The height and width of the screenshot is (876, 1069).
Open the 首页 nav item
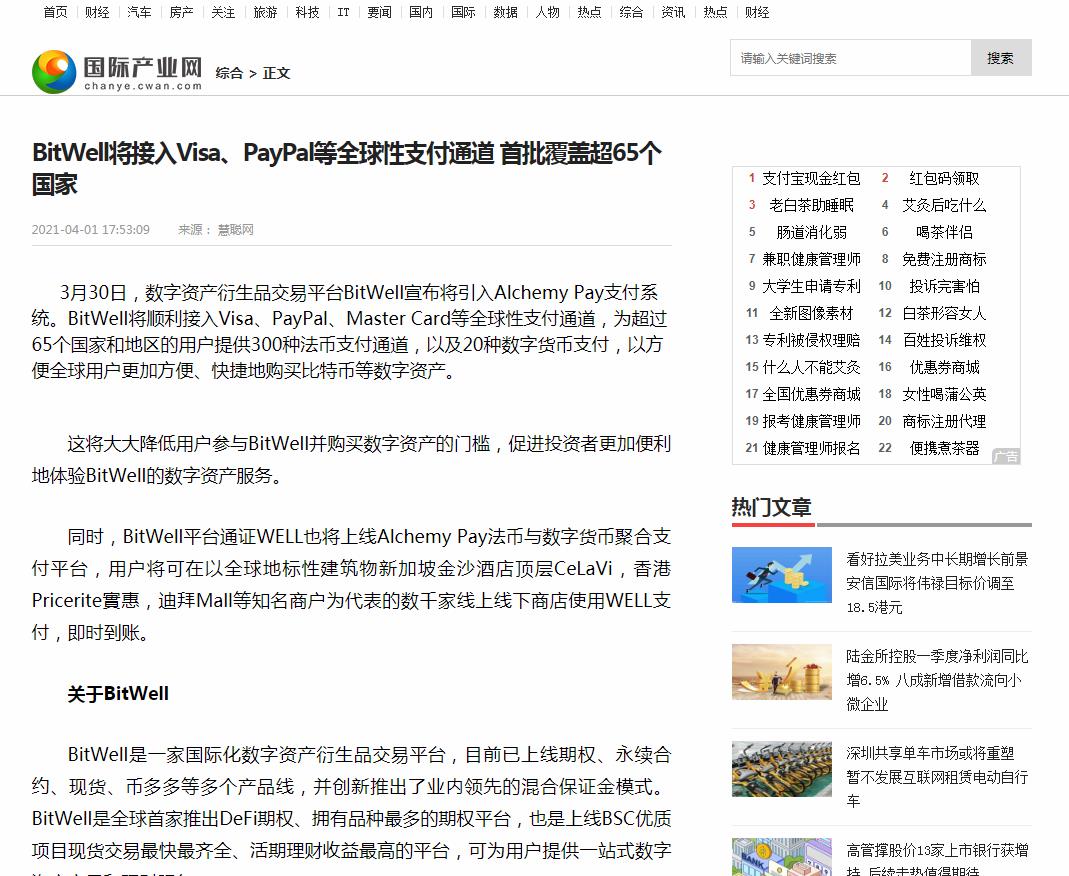click(x=55, y=12)
